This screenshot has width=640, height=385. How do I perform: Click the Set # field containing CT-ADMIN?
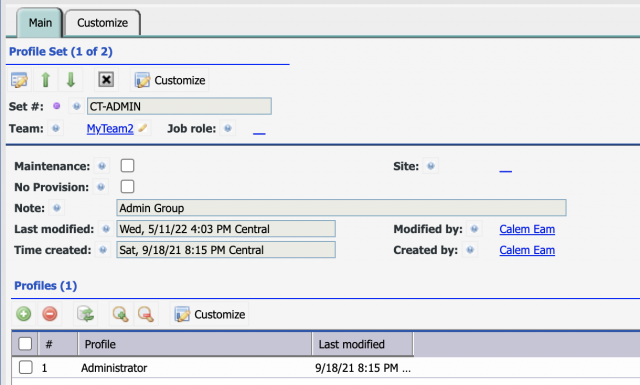pyautogui.click(x=179, y=106)
